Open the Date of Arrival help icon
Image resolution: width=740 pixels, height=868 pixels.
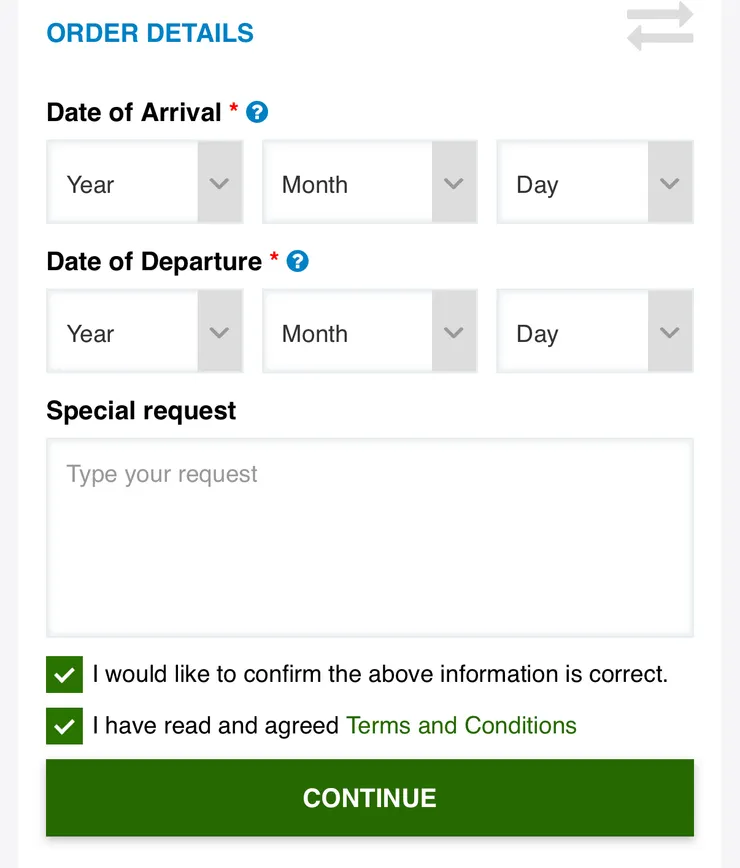point(257,112)
